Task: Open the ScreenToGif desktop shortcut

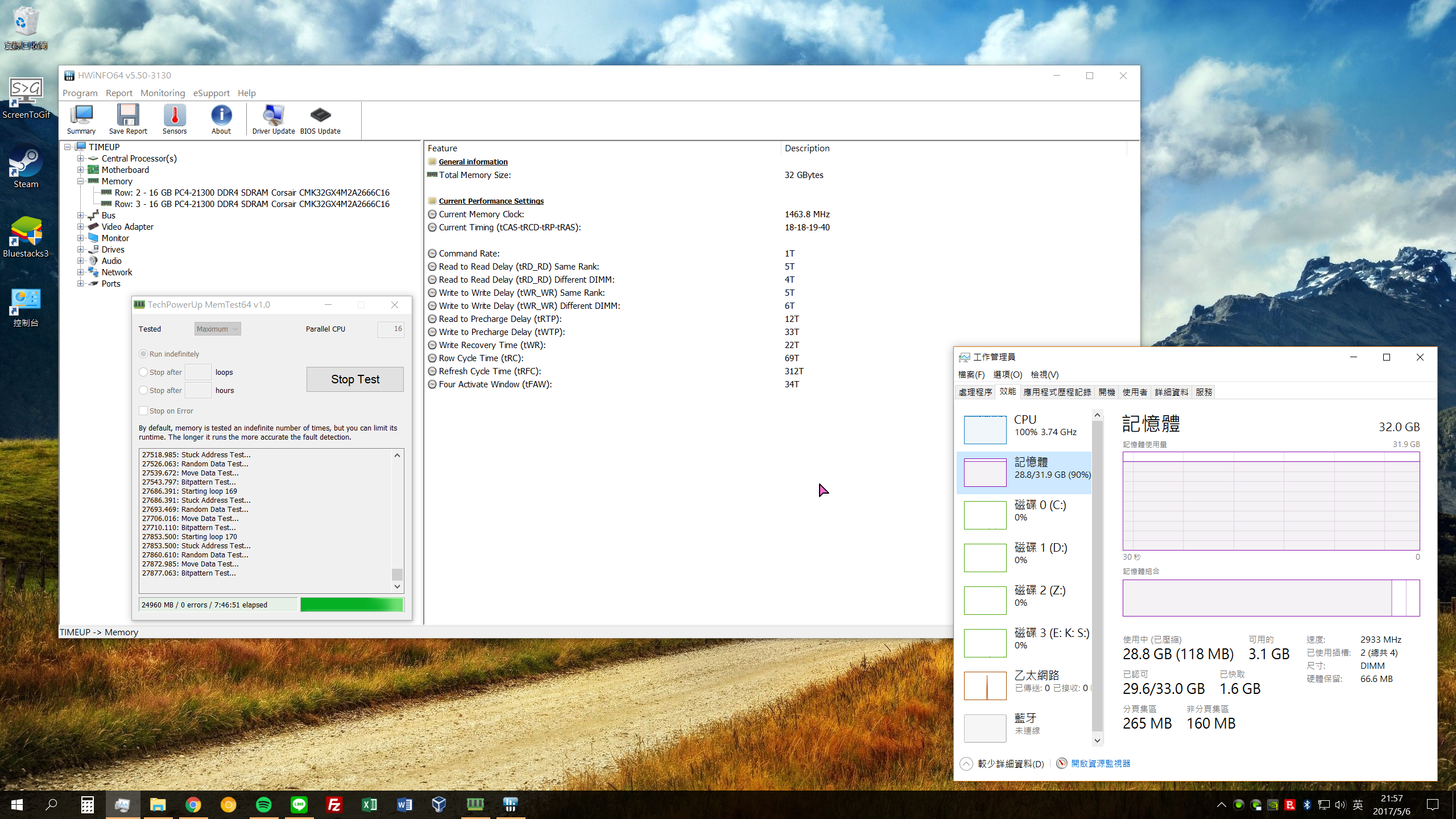Action: [x=26, y=98]
